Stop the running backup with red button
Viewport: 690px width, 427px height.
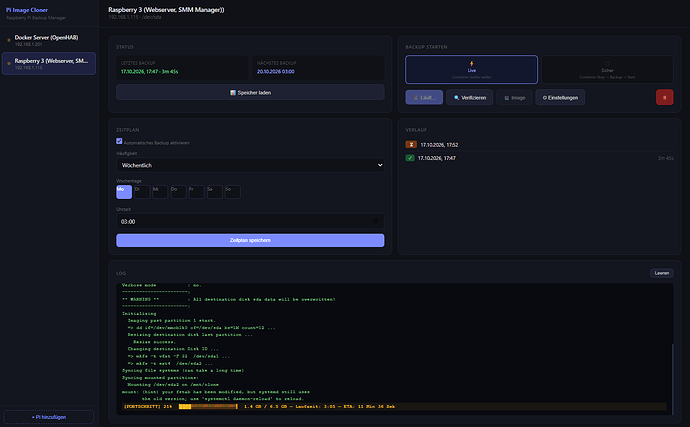(664, 97)
